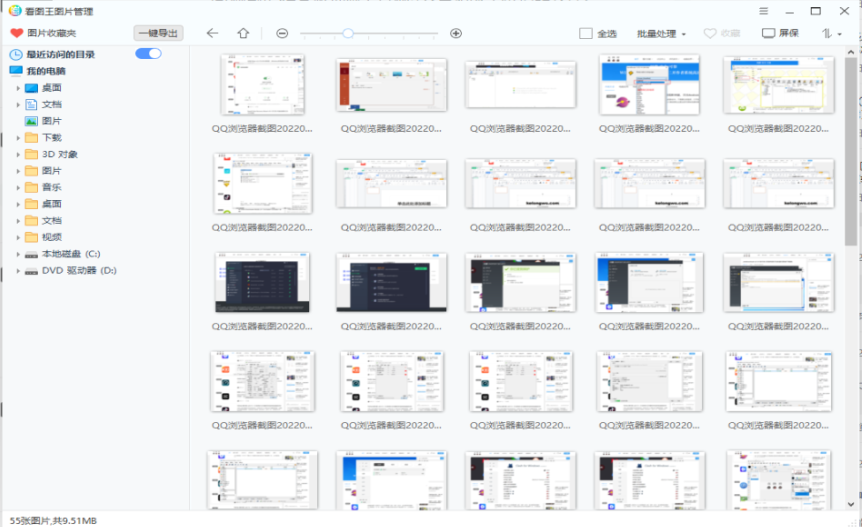This screenshot has width=862, height=527.
Task: Check the 全选 select all checkbox
Action: click(585, 34)
